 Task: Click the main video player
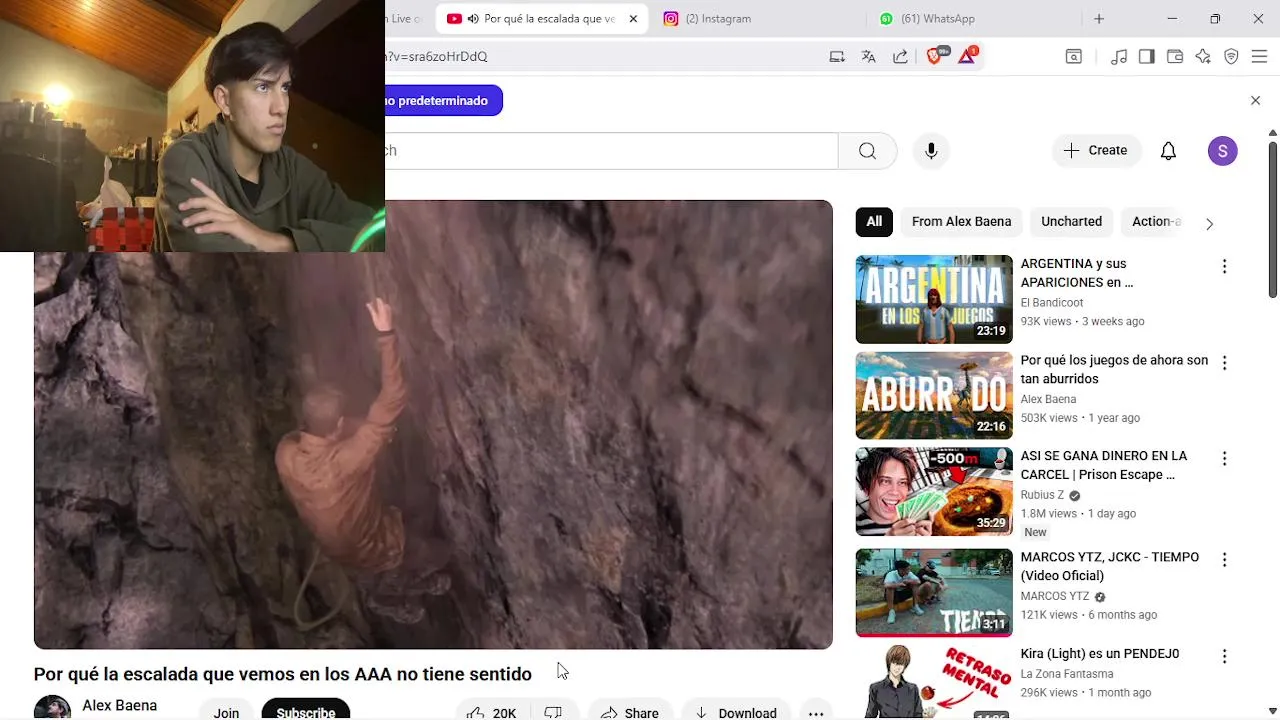433,425
